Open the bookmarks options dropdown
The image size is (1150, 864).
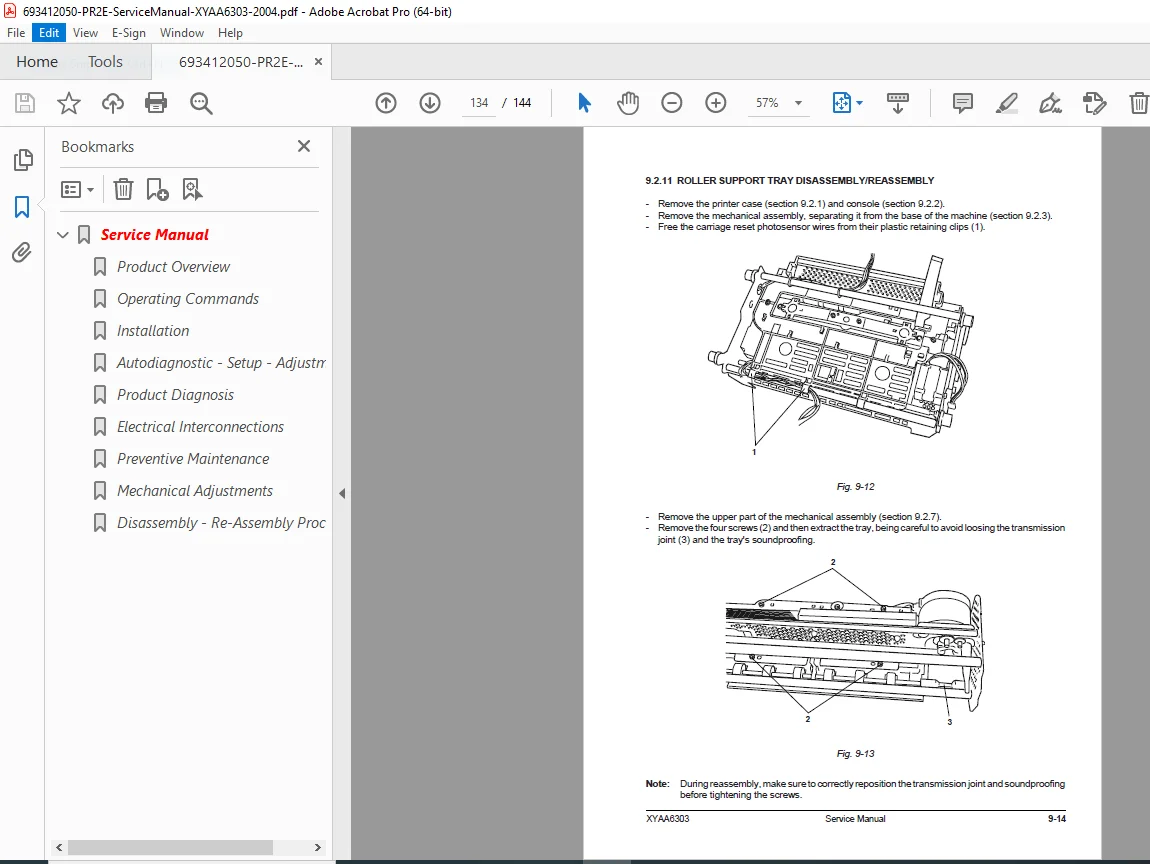(78, 190)
